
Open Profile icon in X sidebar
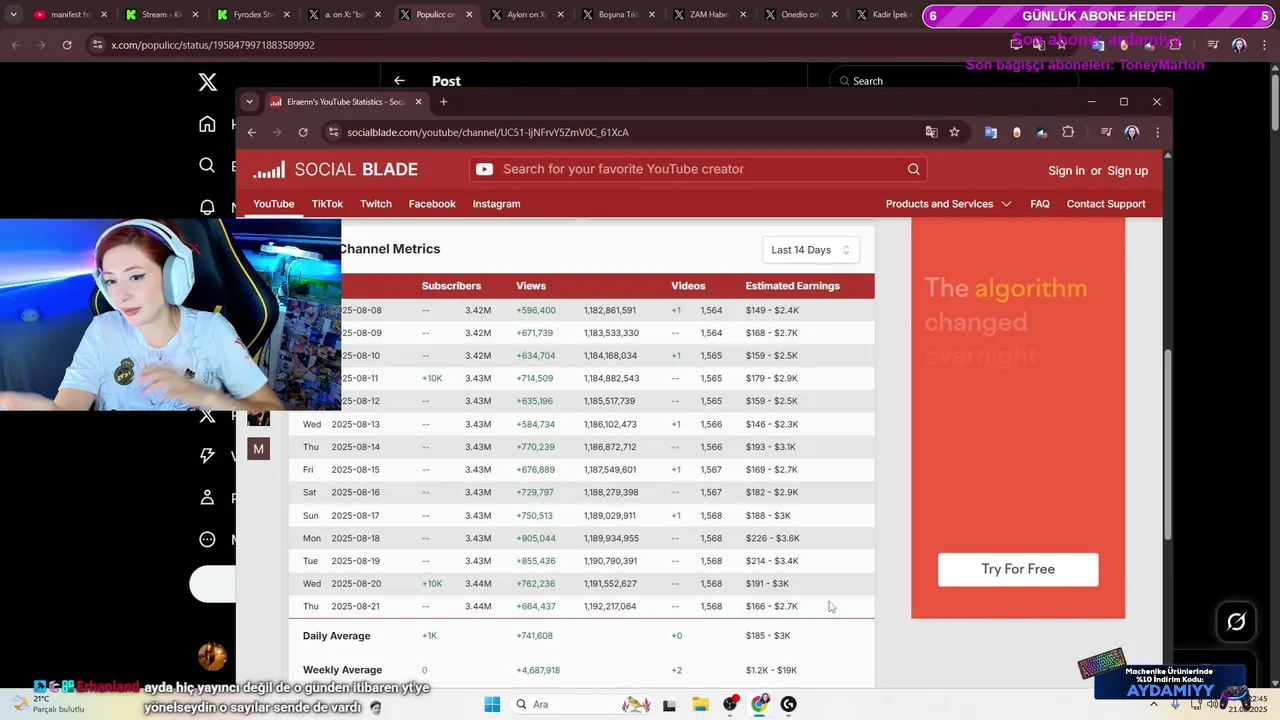tap(207, 497)
